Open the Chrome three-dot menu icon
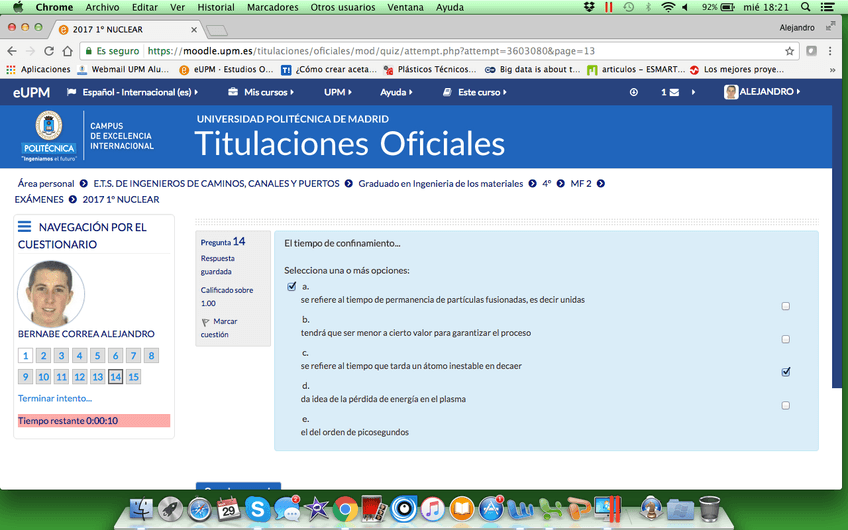This screenshot has height=530, width=848. [832, 51]
